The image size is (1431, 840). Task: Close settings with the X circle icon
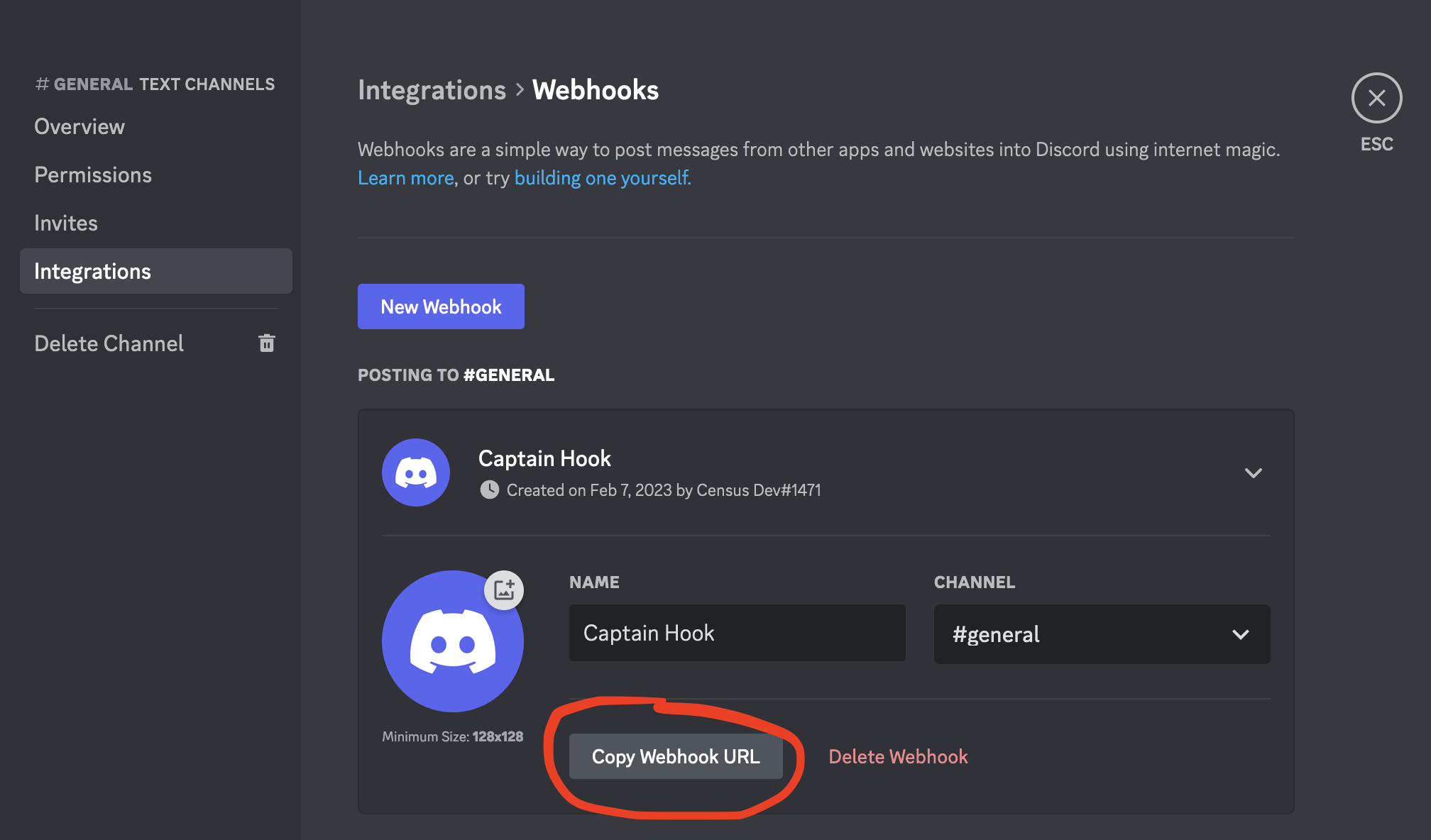click(1376, 98)
